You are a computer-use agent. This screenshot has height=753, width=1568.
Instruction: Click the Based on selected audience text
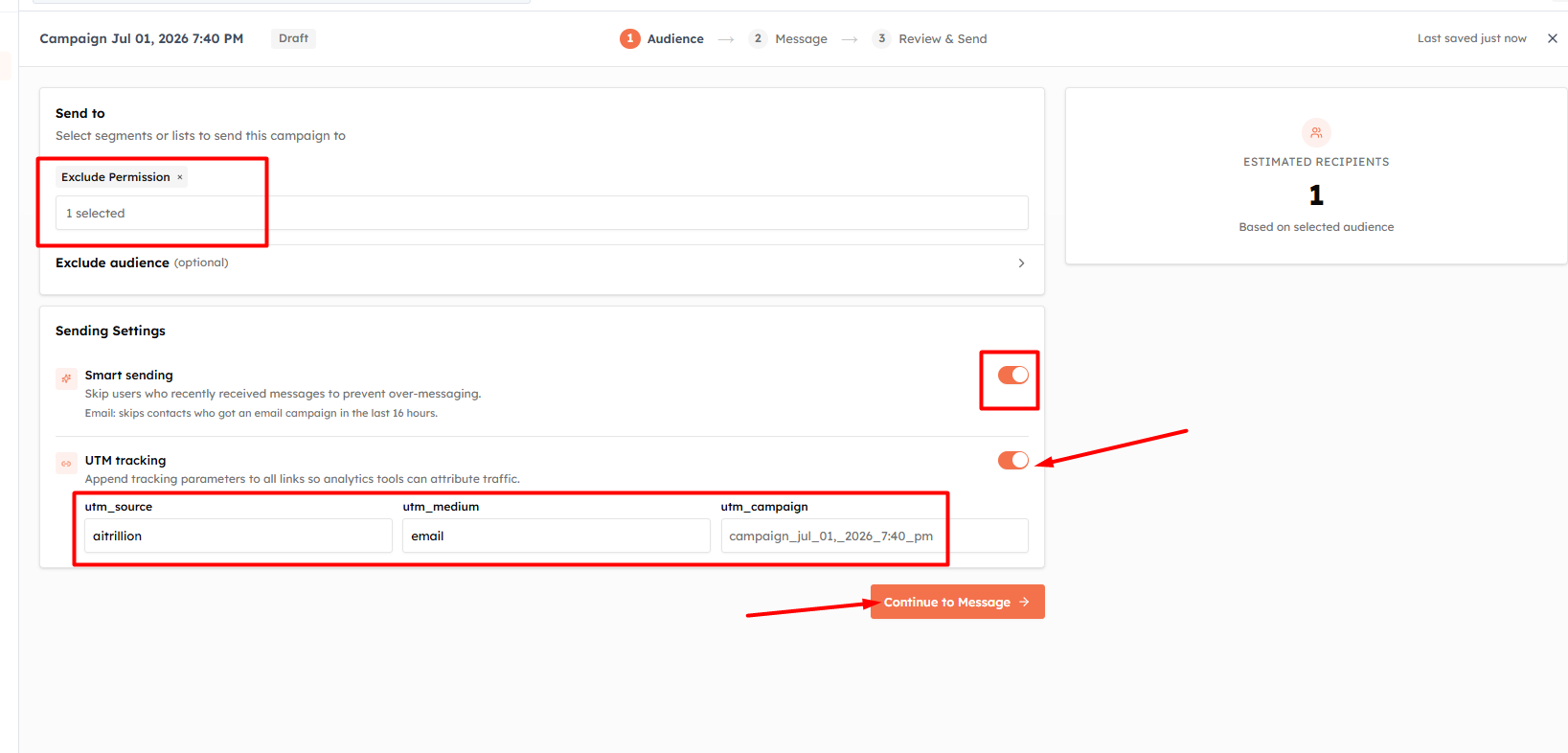pyautogui.click(x=1316, y=227)
